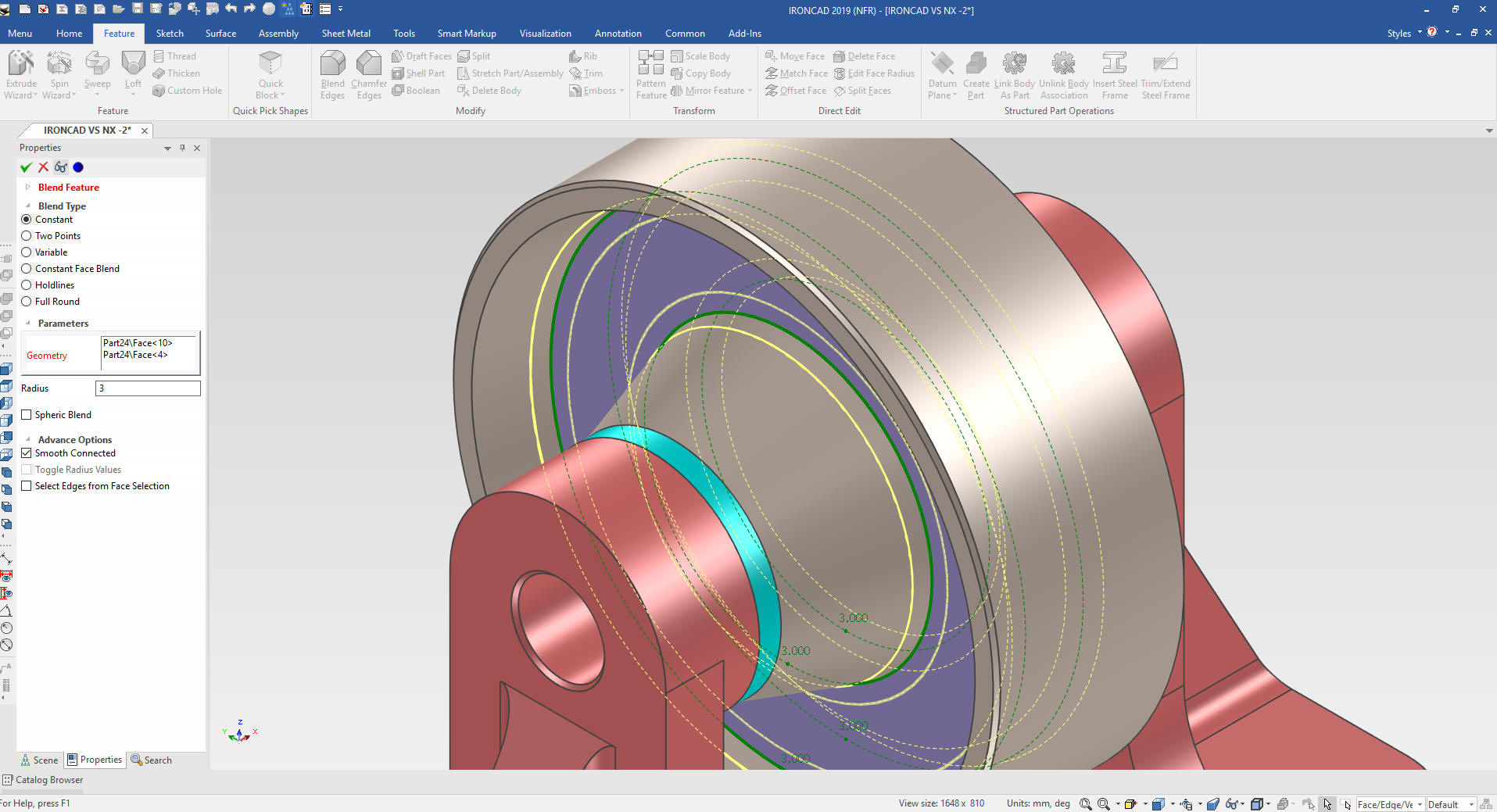1497x812 pixels.
Task: Collapse the Advance Options section
Action: click(28, 440)
